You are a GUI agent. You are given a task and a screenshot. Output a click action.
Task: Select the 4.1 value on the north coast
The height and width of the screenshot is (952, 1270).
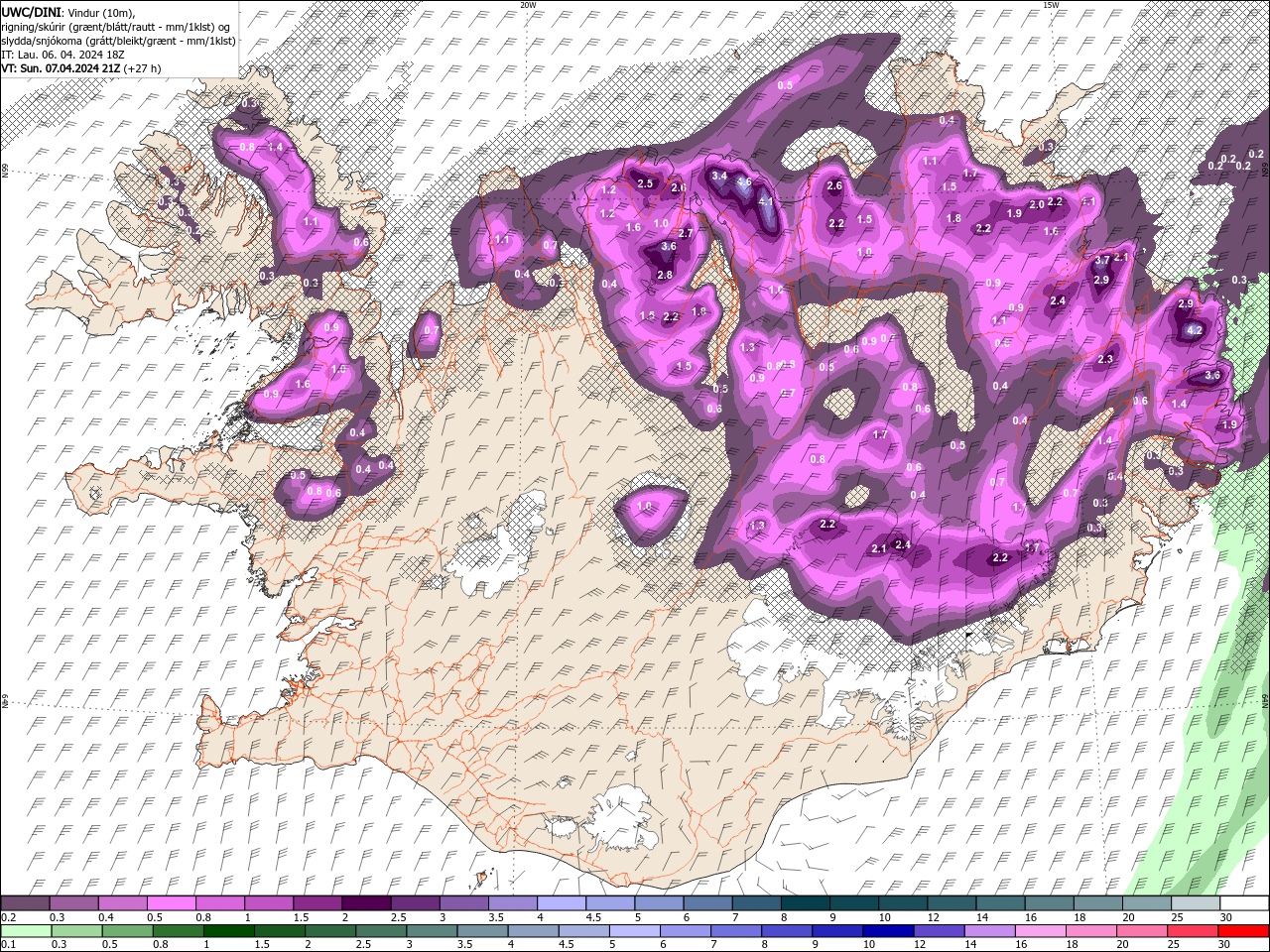766,201
